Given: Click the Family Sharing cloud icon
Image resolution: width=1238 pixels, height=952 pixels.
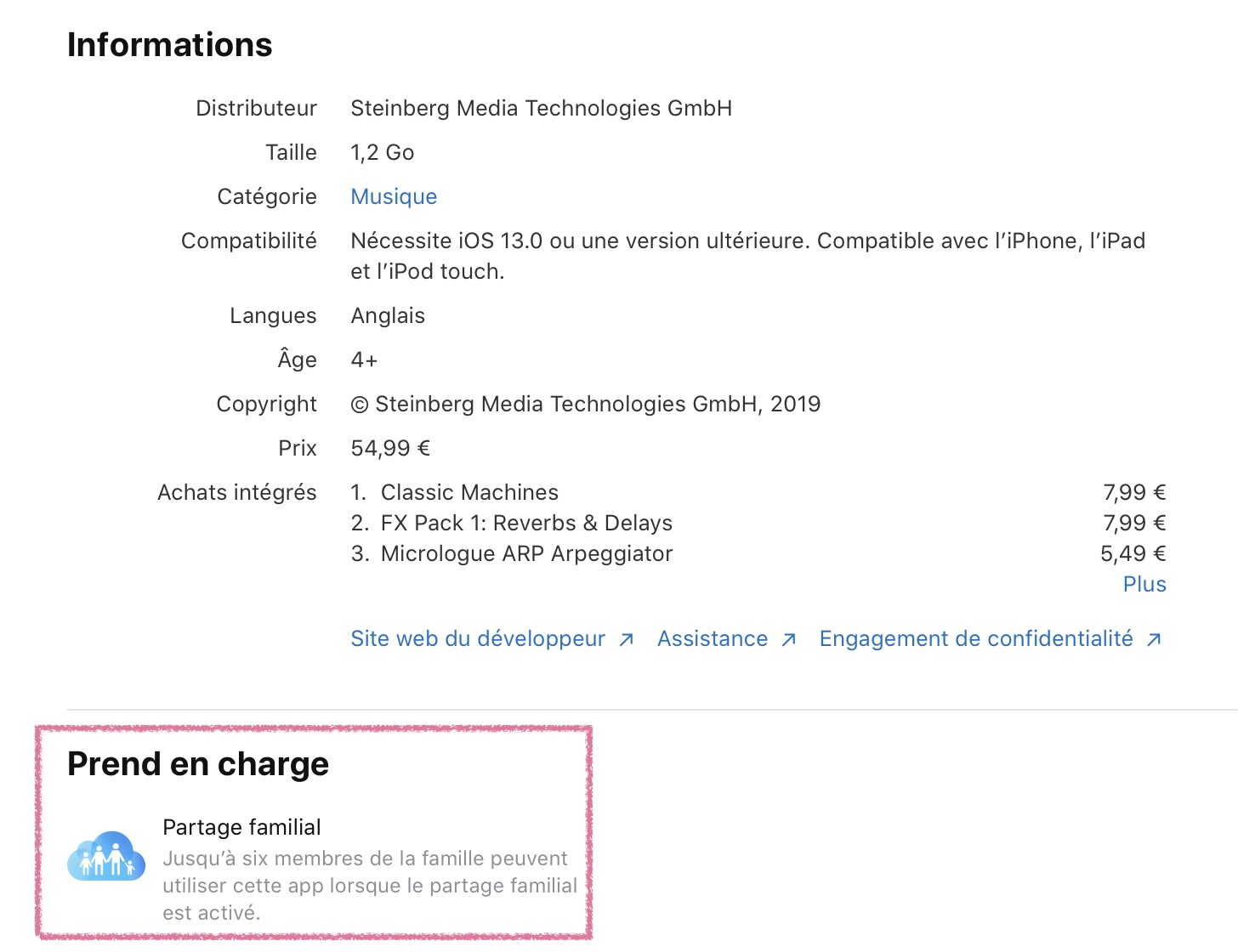Looking at the screenshot, I should 106,856.
